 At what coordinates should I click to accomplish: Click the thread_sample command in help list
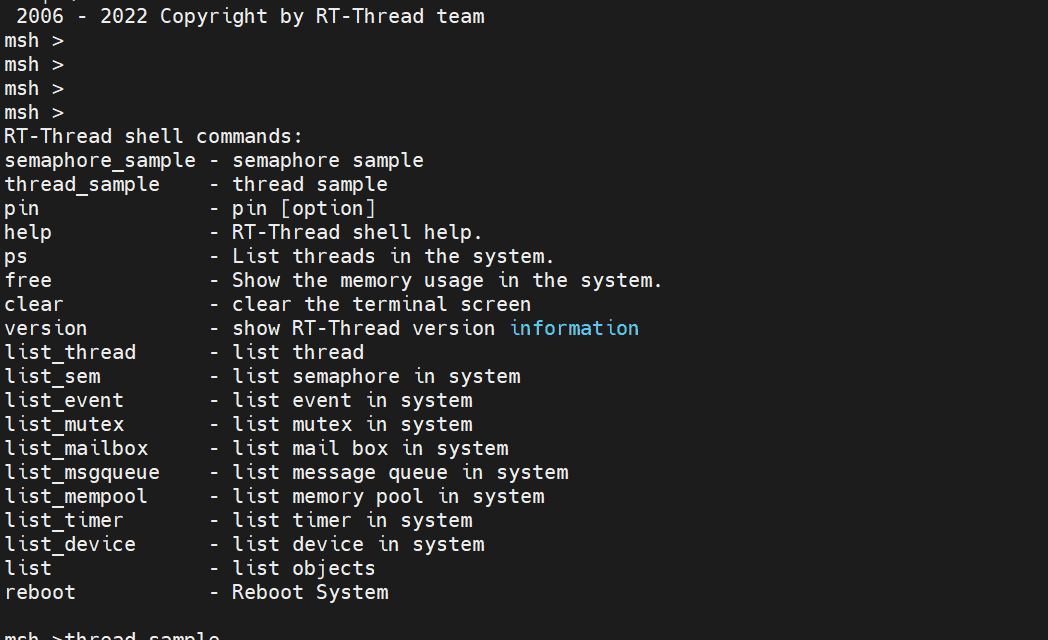(82, 184)
